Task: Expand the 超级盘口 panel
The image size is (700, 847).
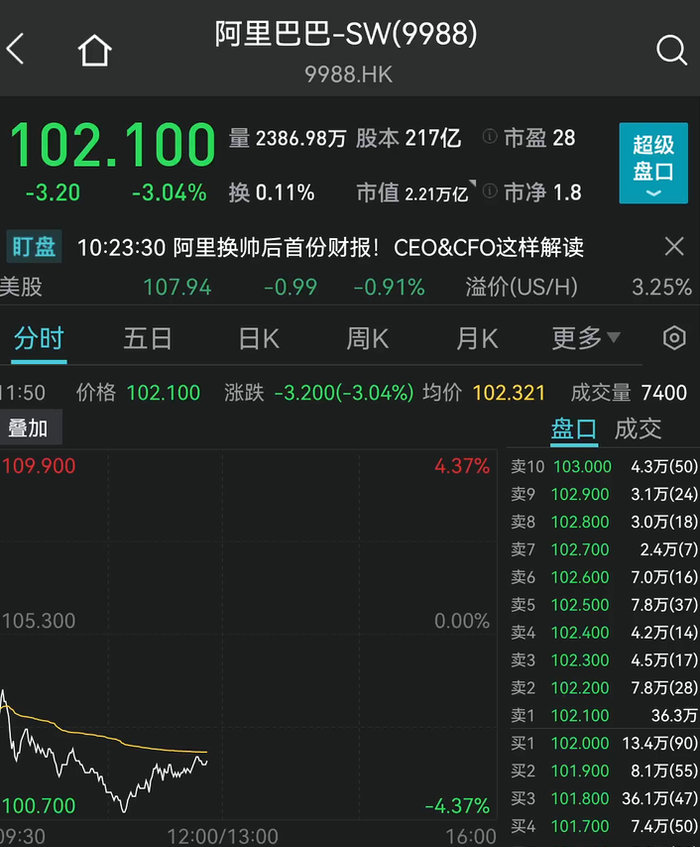Action: click(x=654, y=163)
